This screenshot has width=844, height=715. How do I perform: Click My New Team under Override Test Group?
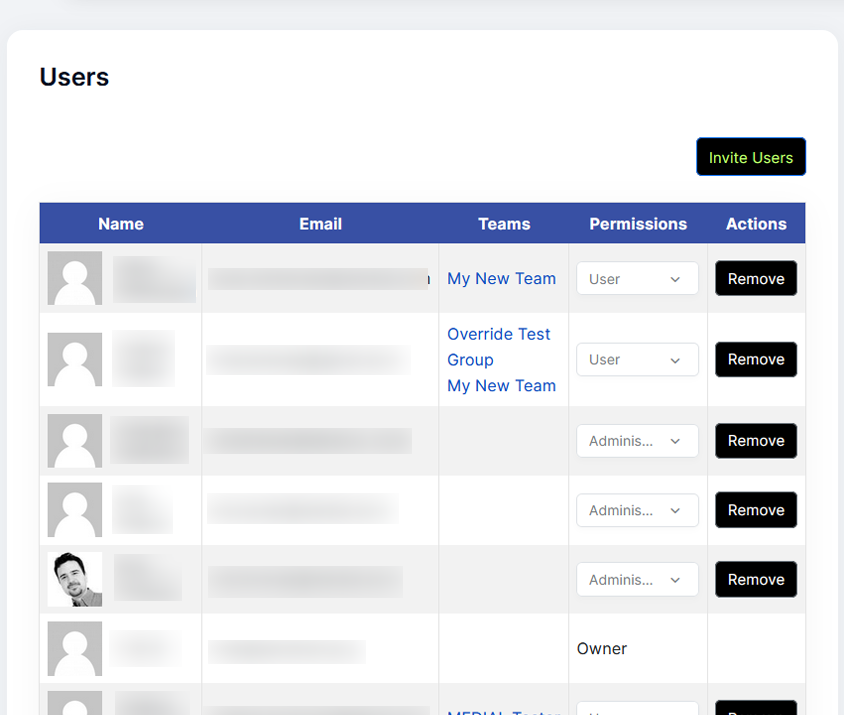click(x=501, y=385)
